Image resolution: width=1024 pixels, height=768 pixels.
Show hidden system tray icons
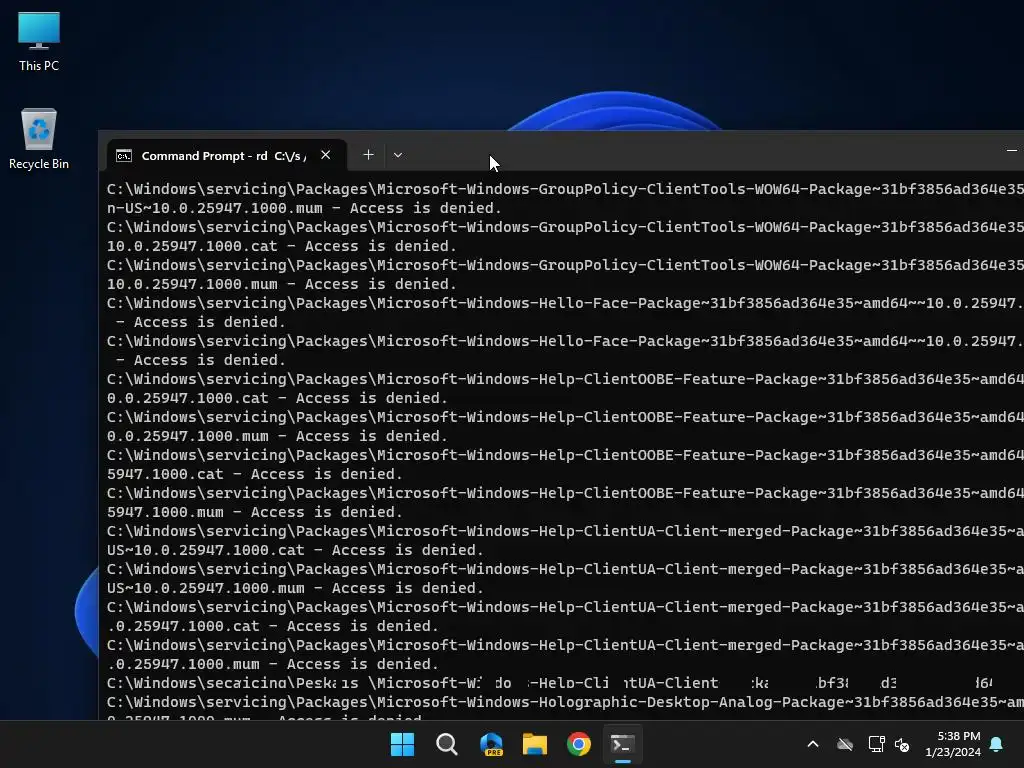point(813,744)
